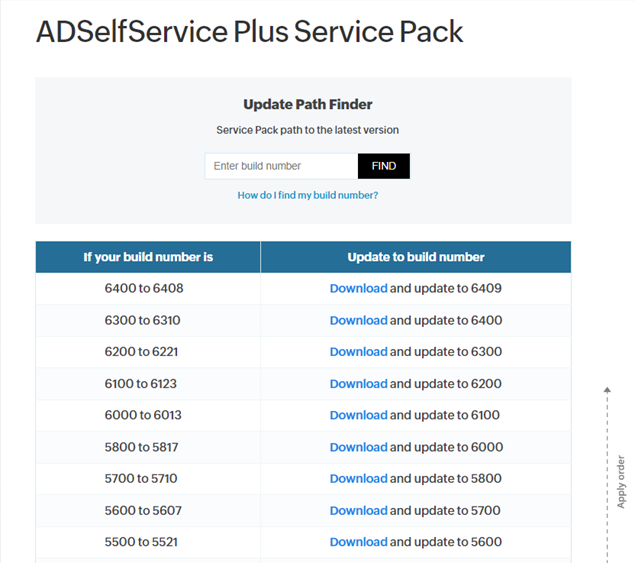Click the FIND button
Viewport: 635px width, 563px height.
coord(384,166)
